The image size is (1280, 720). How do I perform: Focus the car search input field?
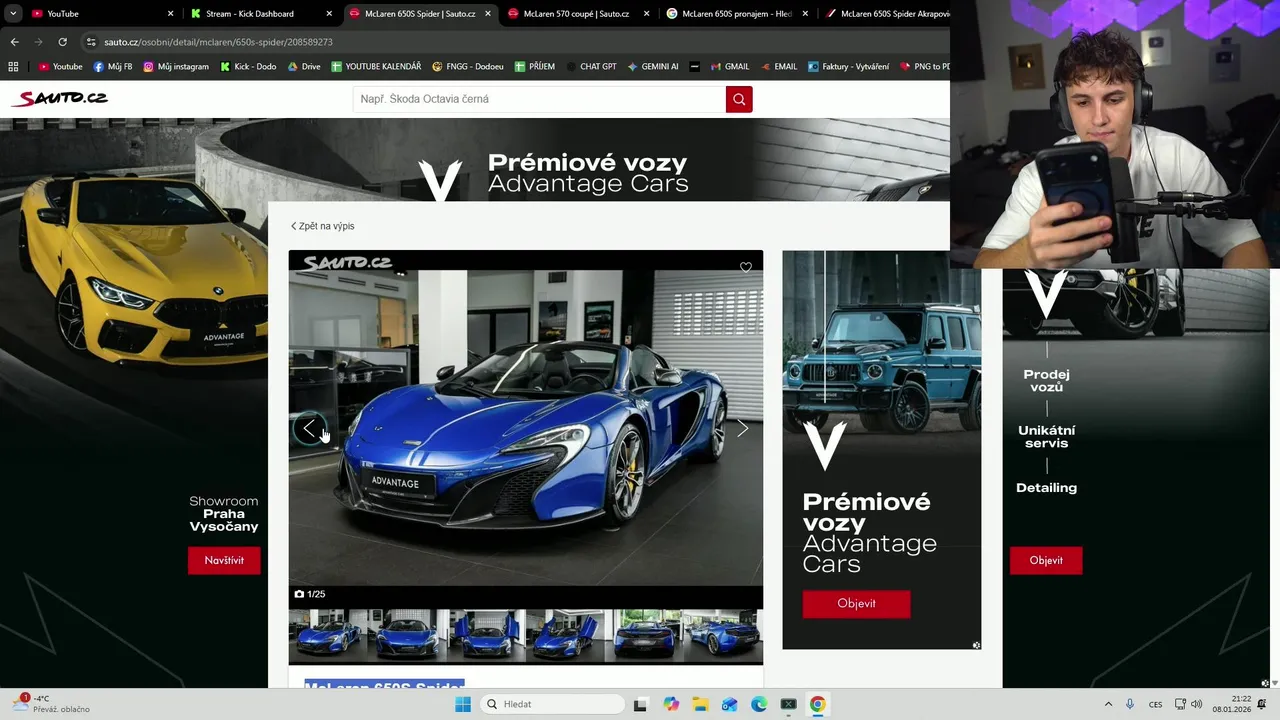pyautogui.click(x=539, y=99)
